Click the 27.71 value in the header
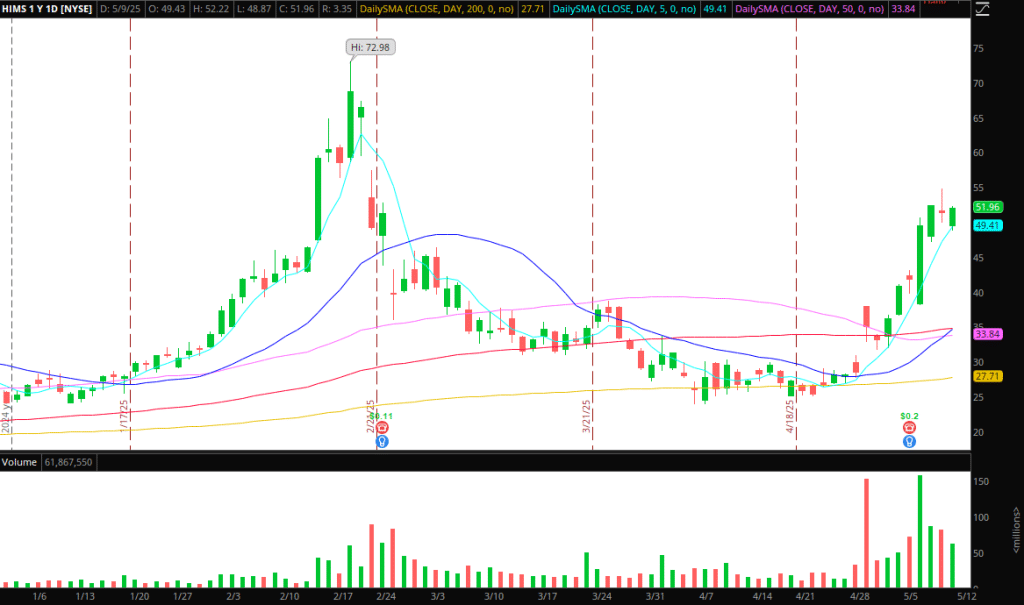 [x=533, y=9]
